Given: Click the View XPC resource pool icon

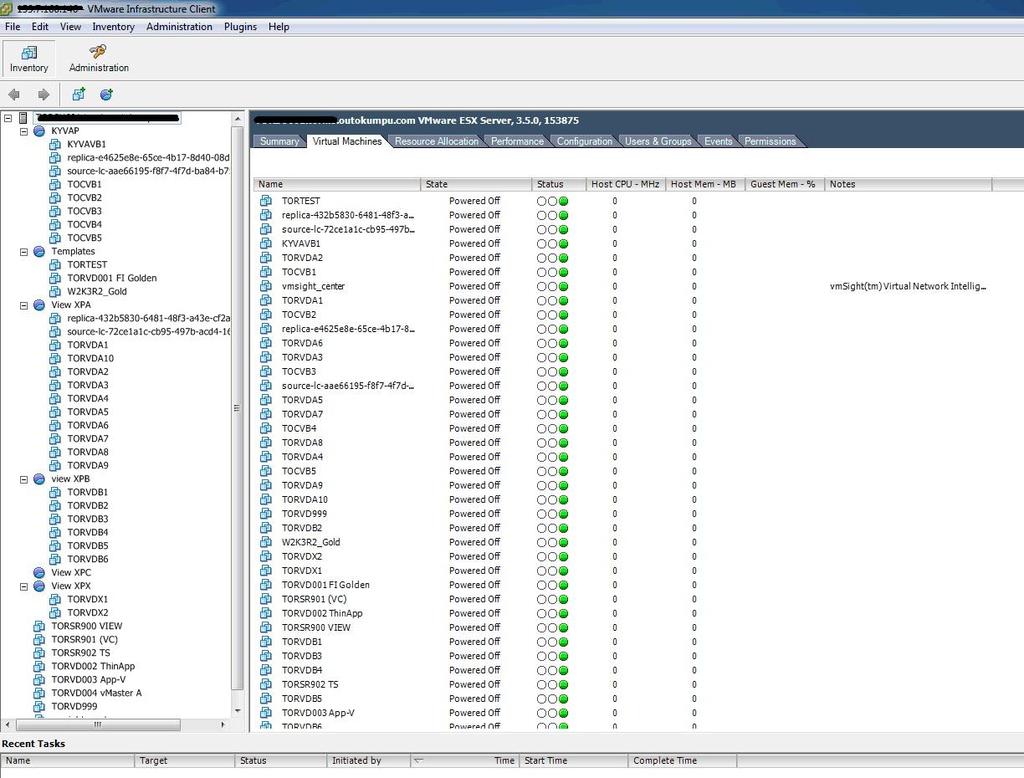Looking at the screenshot, I should (x=39, y=573).
